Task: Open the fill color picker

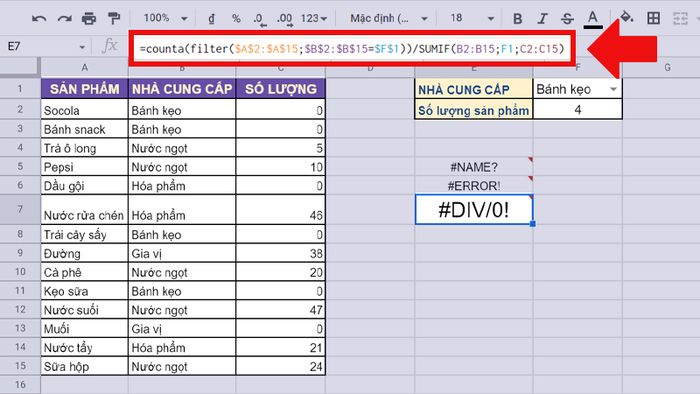Action: click(627, 18)
